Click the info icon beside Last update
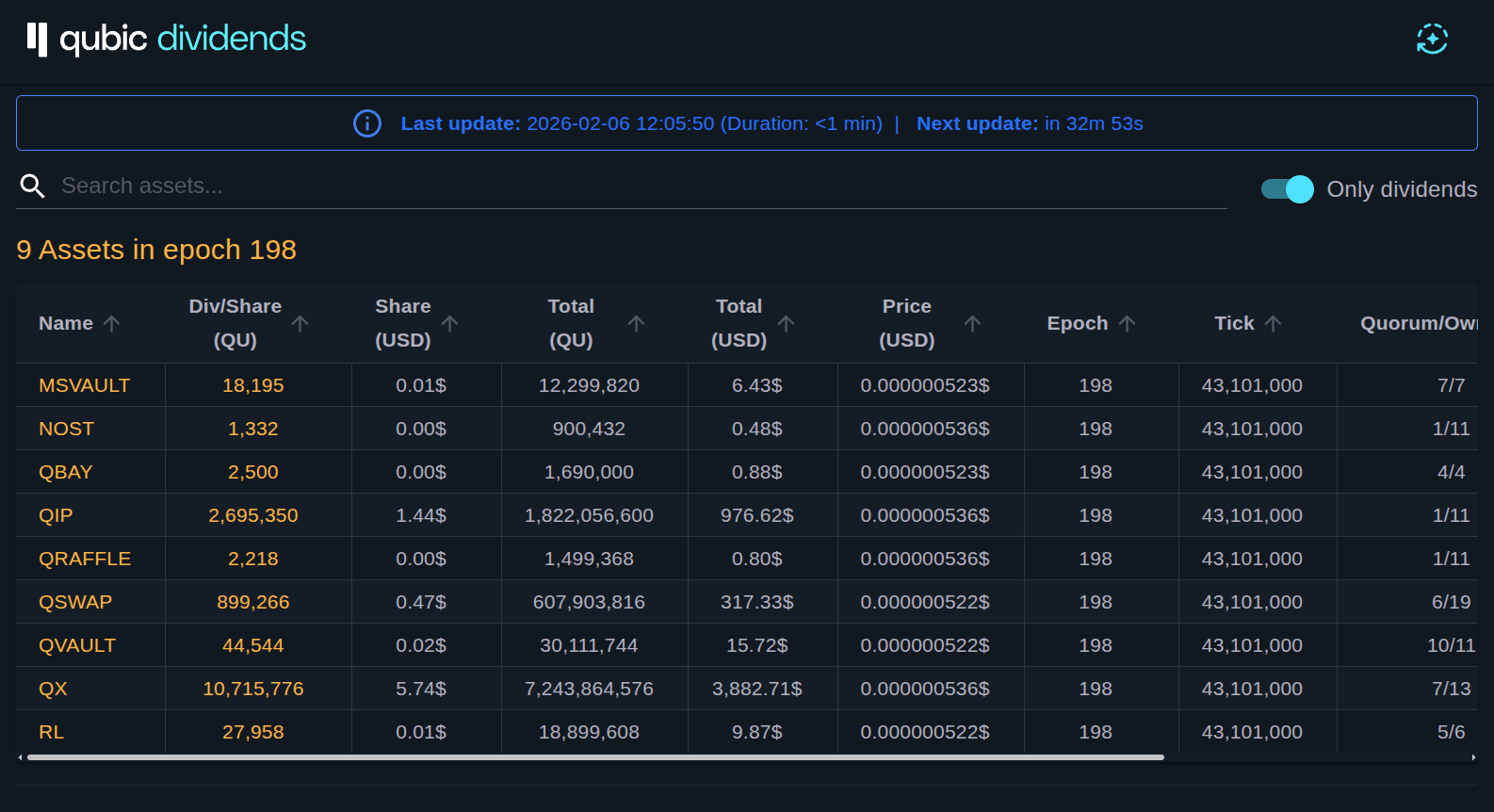Screen dimensions: 1494x812 (x=367, y=123)
